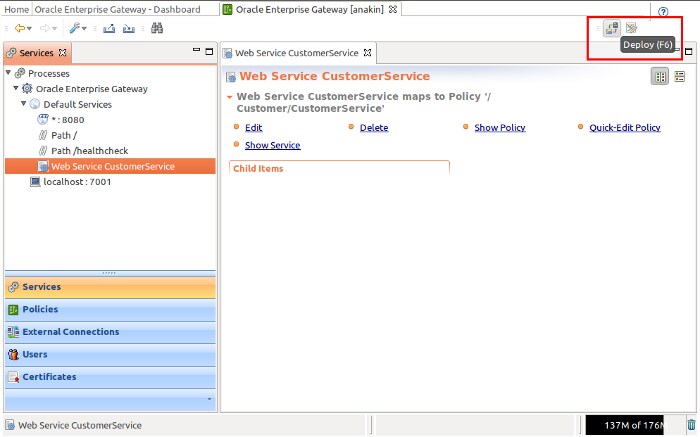Viewport: 700px width, 437px height.
Task: Open the Certificates navigation section
Action: 110,377
